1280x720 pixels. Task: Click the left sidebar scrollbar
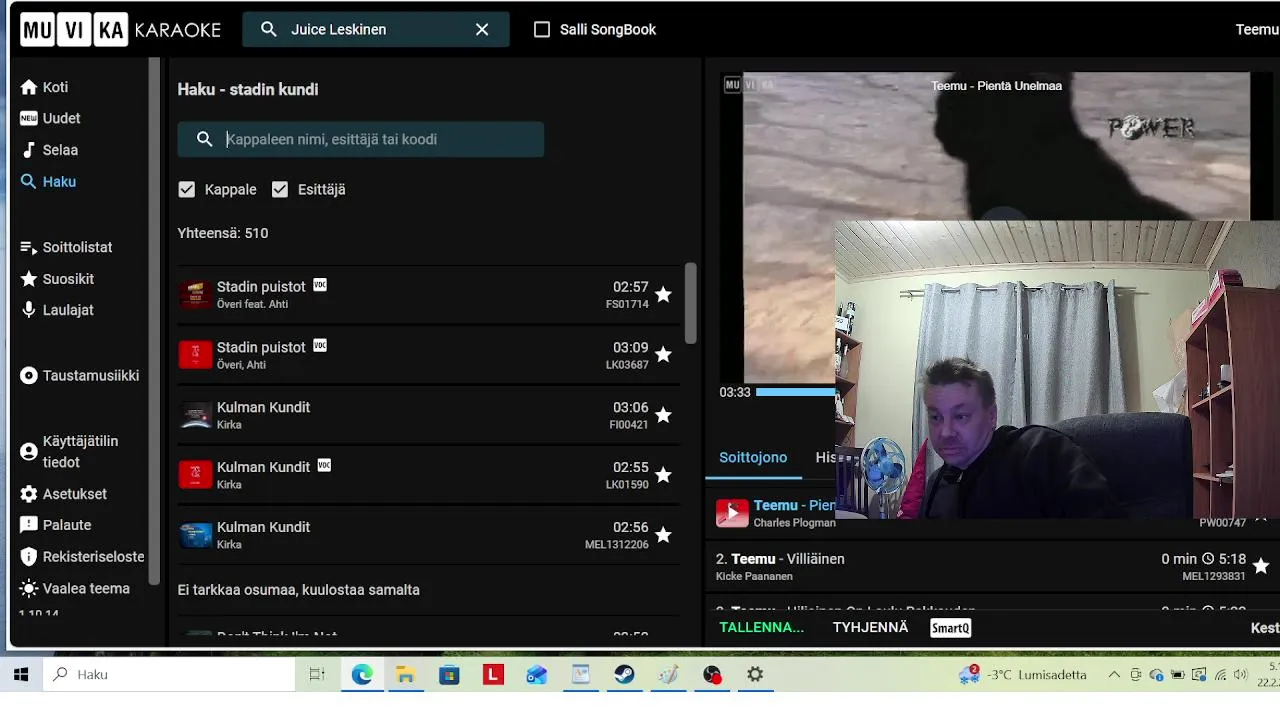(154, 320)
